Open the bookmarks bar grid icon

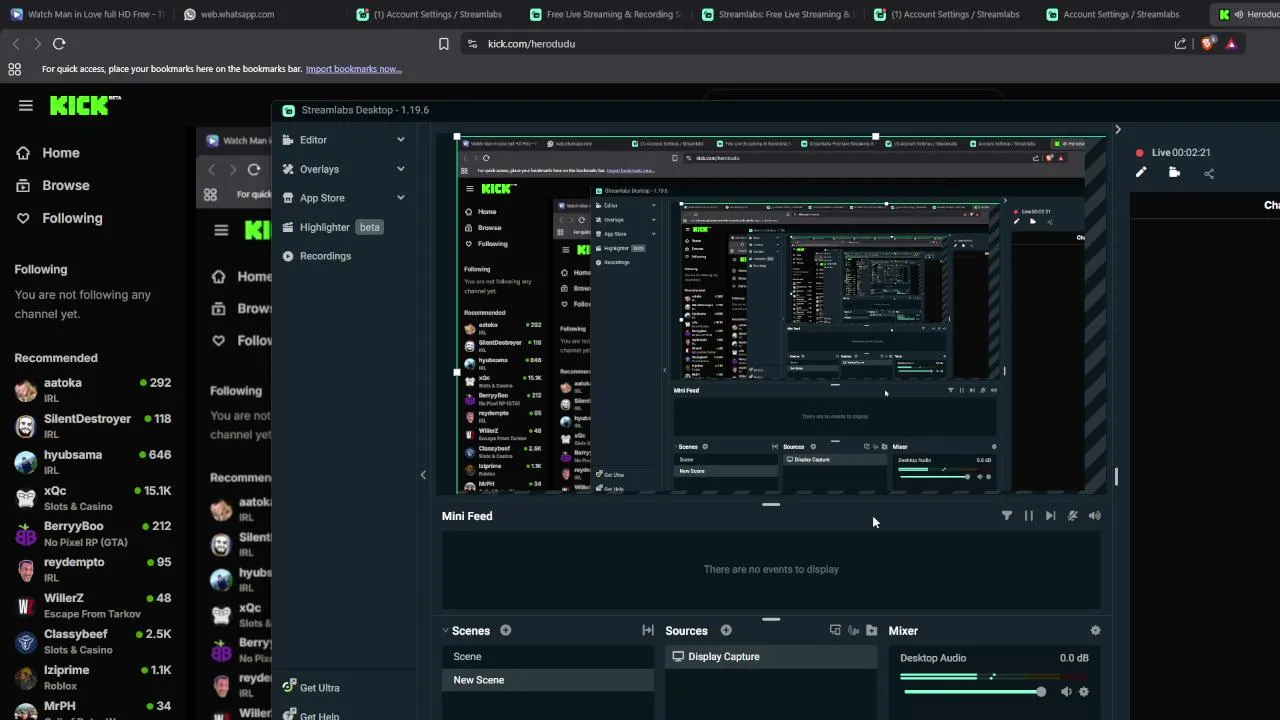pos(14,69)
